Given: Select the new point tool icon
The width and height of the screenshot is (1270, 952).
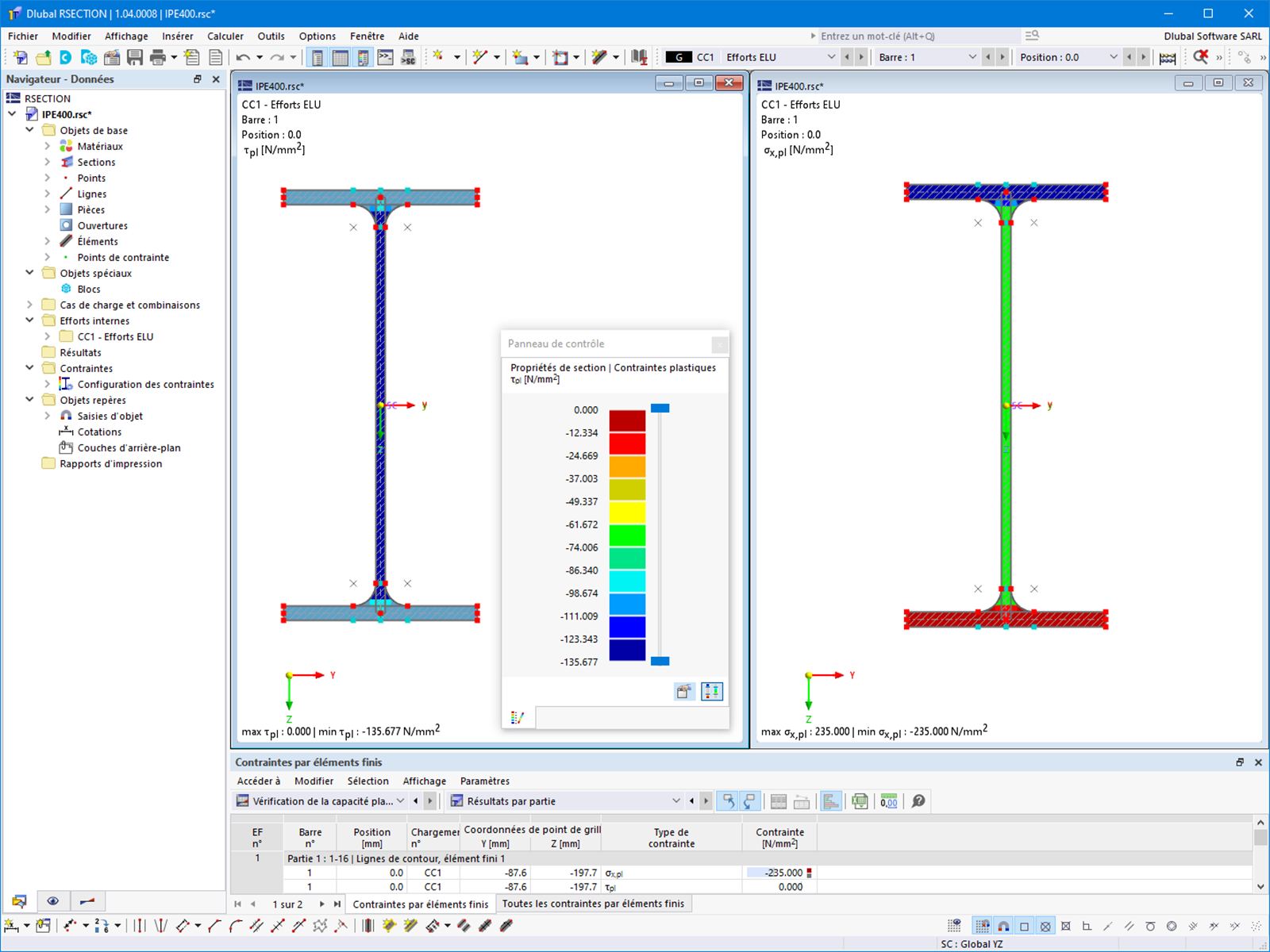Looking at the screenshot, I should [x=438, y=57].
